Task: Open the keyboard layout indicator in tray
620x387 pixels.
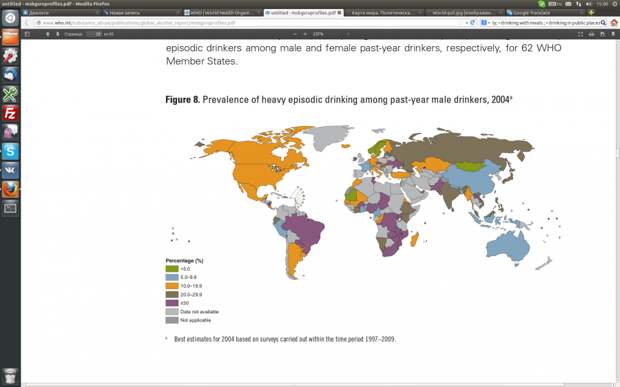Action: (x=554, y=4)
